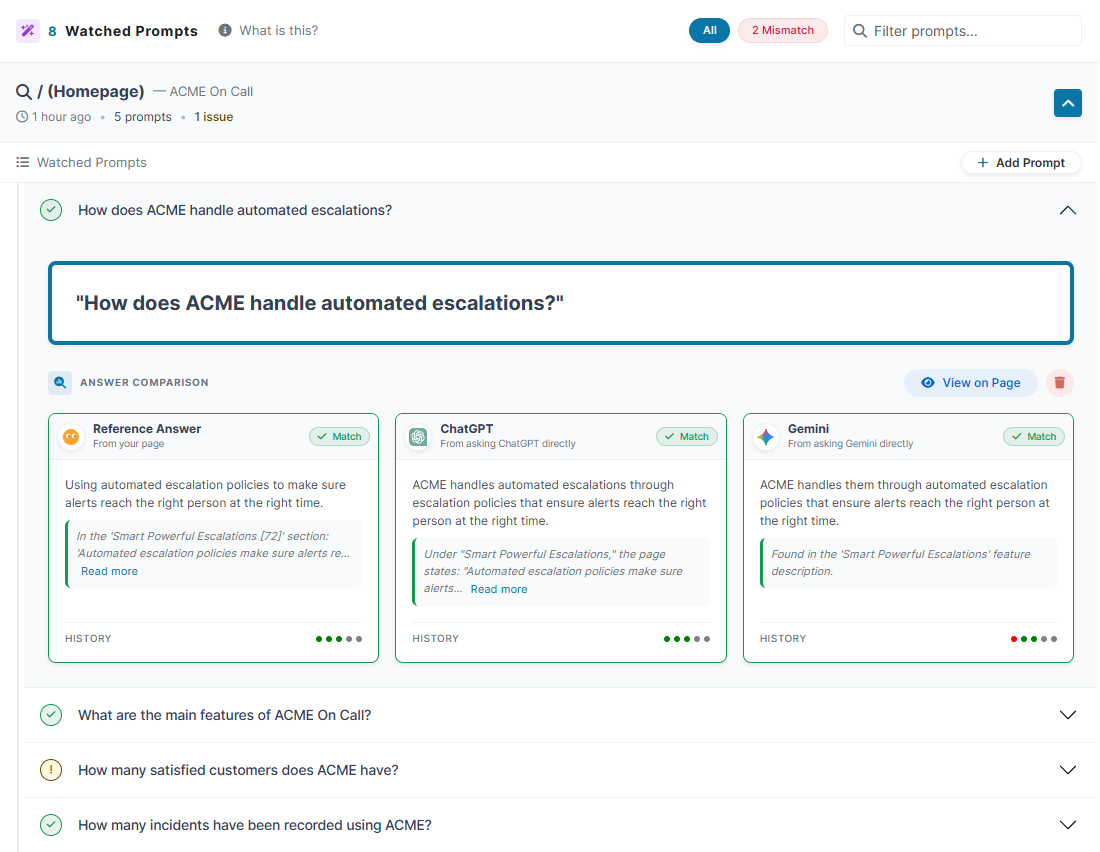
Task: Collapse the Homepage section with the blue chevron
Action: pyautogui.click(x=1067, y=103)
